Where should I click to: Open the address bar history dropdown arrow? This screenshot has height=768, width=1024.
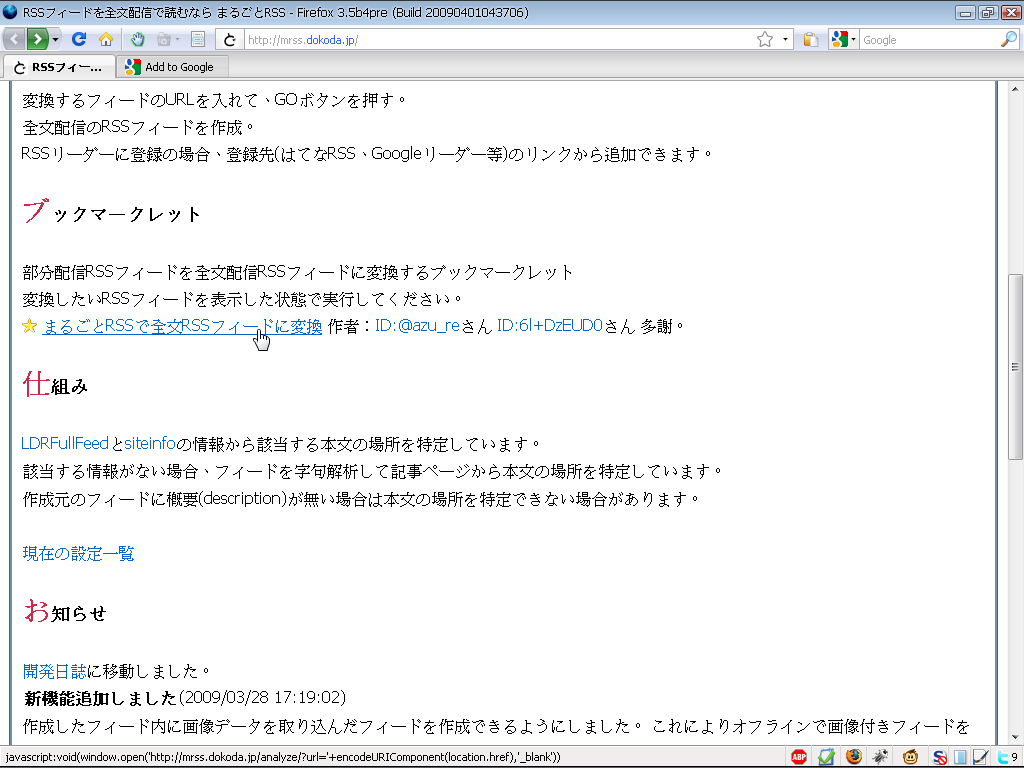tap(785, 40)
